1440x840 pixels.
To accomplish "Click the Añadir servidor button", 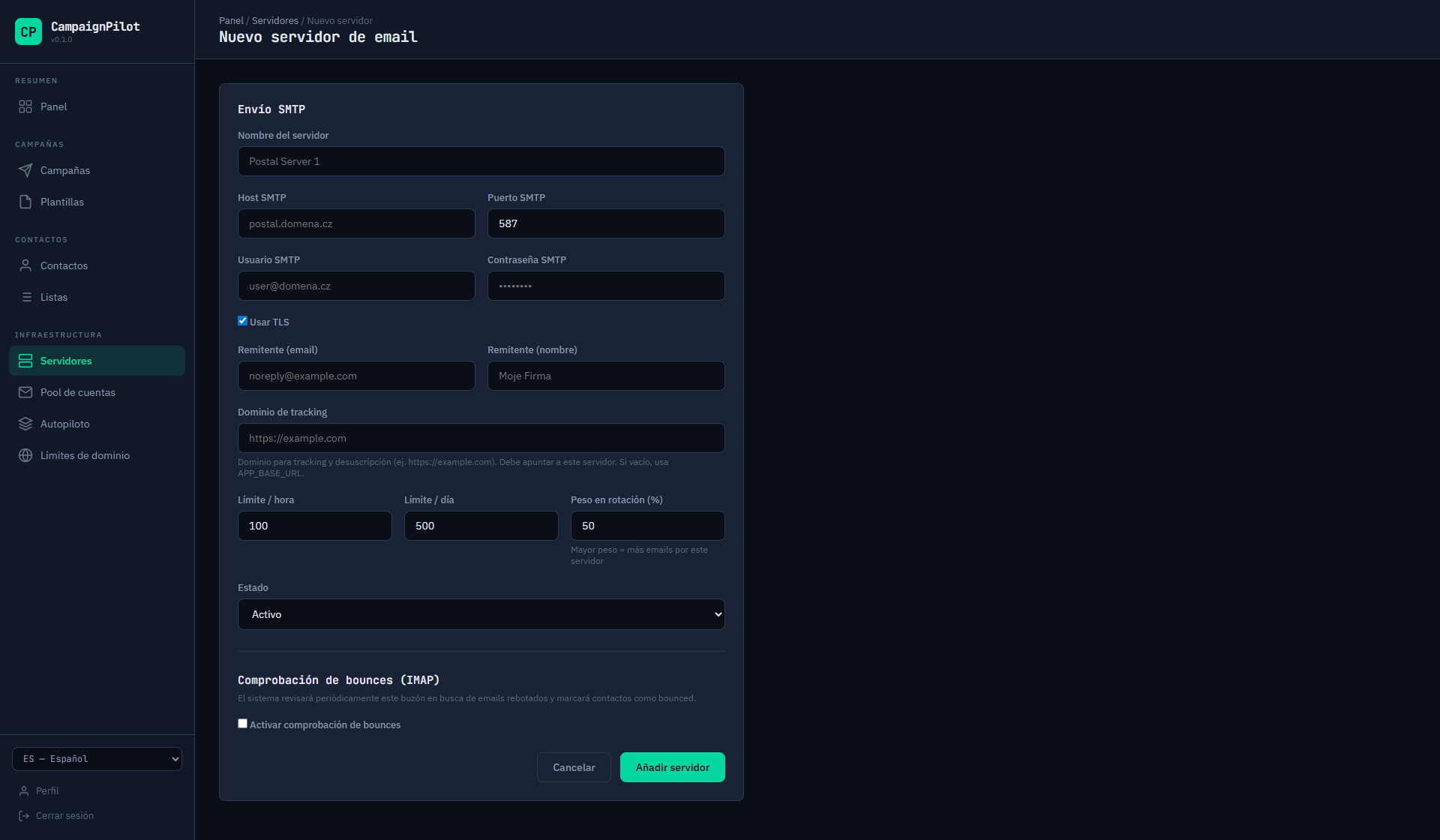I will (673, 767).
